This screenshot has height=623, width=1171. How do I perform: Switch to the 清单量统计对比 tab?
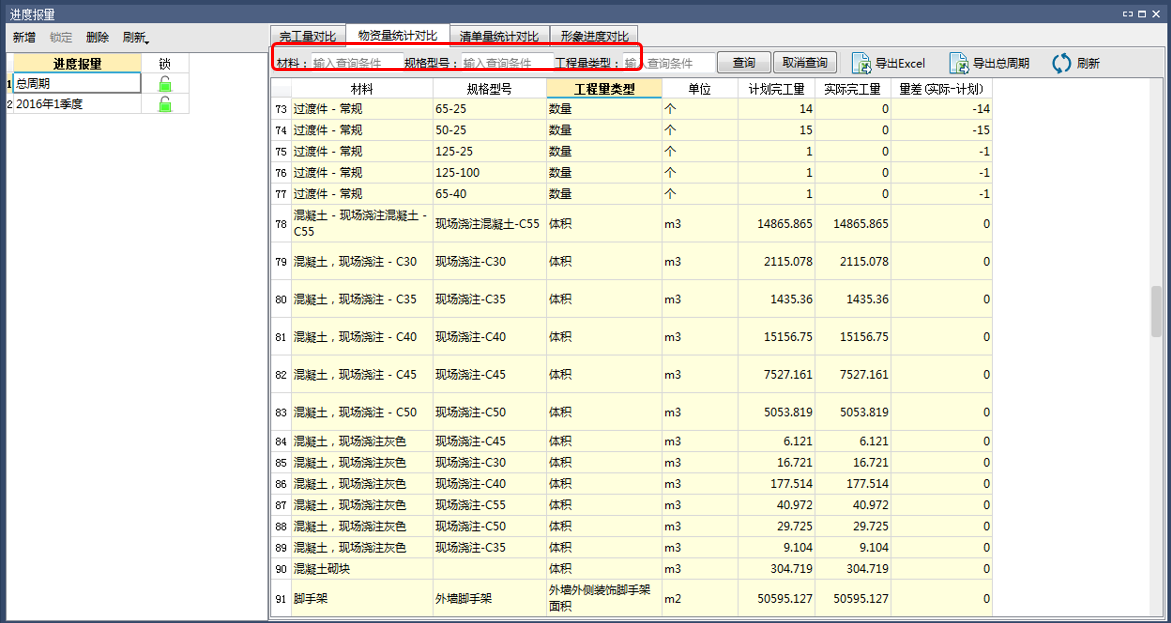(x=500, y=36)
